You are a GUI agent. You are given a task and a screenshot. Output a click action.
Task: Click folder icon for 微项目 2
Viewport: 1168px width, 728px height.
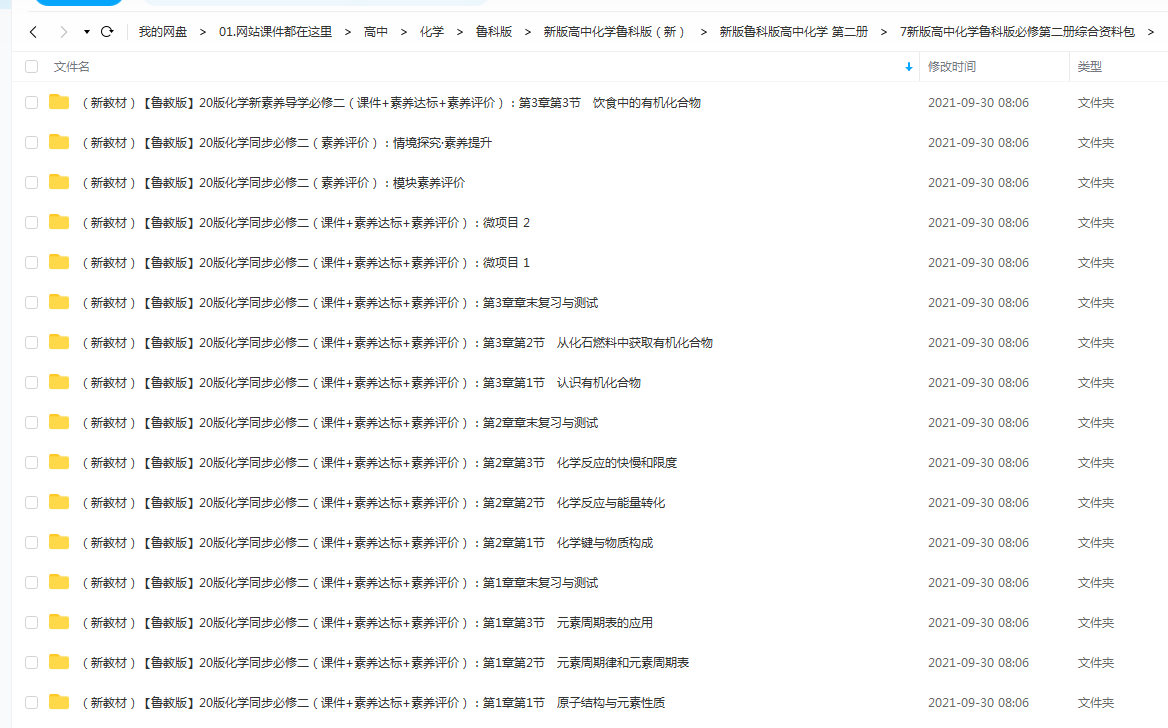pyautogui.click(x=59, y=222)
